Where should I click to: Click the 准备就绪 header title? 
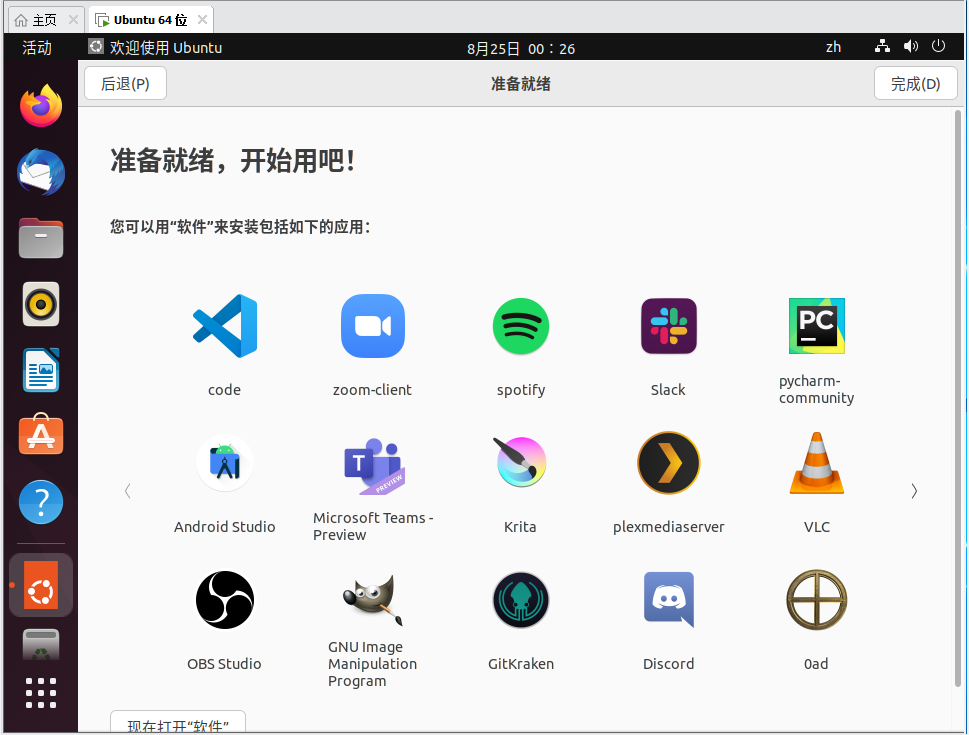[520, 84]
